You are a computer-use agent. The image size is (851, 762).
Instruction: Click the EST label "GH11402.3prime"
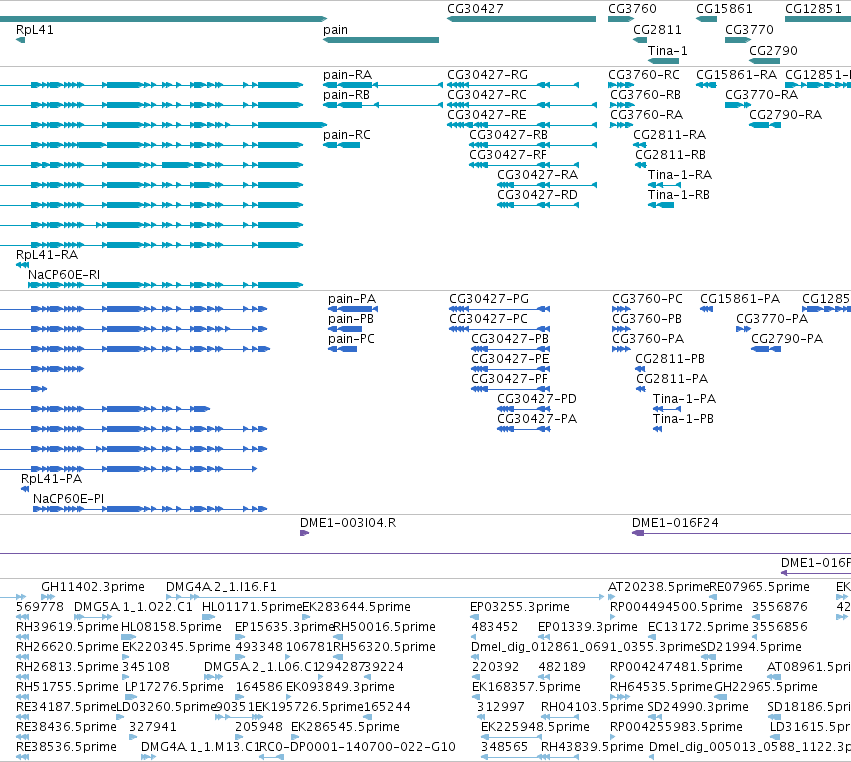click(93, 587)
